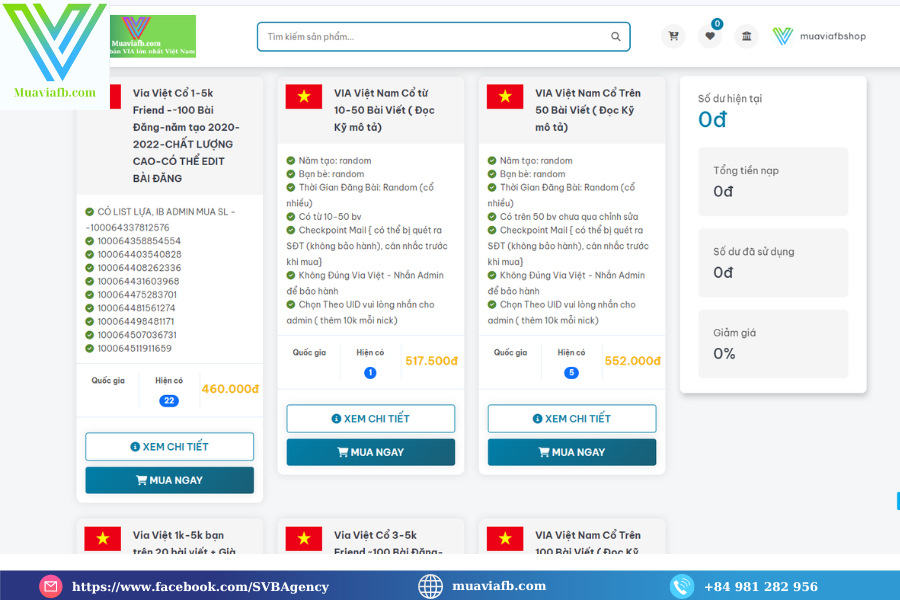Open title VIA Việt Nam Cổ Trên 50 Bài Viết

(588, 110)
